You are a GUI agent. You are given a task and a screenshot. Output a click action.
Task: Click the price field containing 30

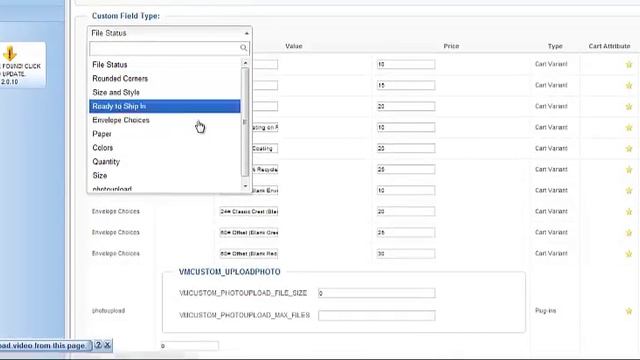click(x=406, y=253)
